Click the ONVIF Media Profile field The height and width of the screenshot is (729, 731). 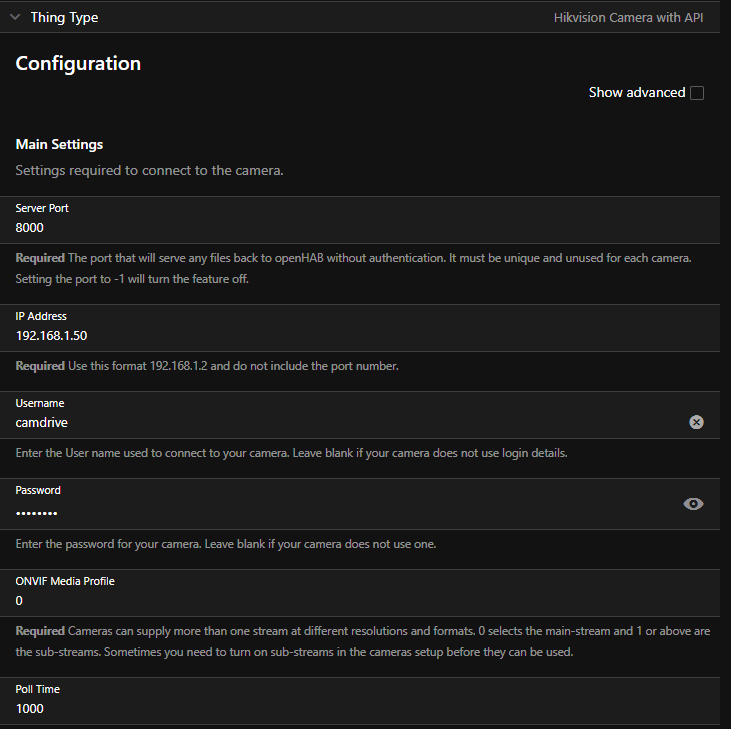point(300,601)
